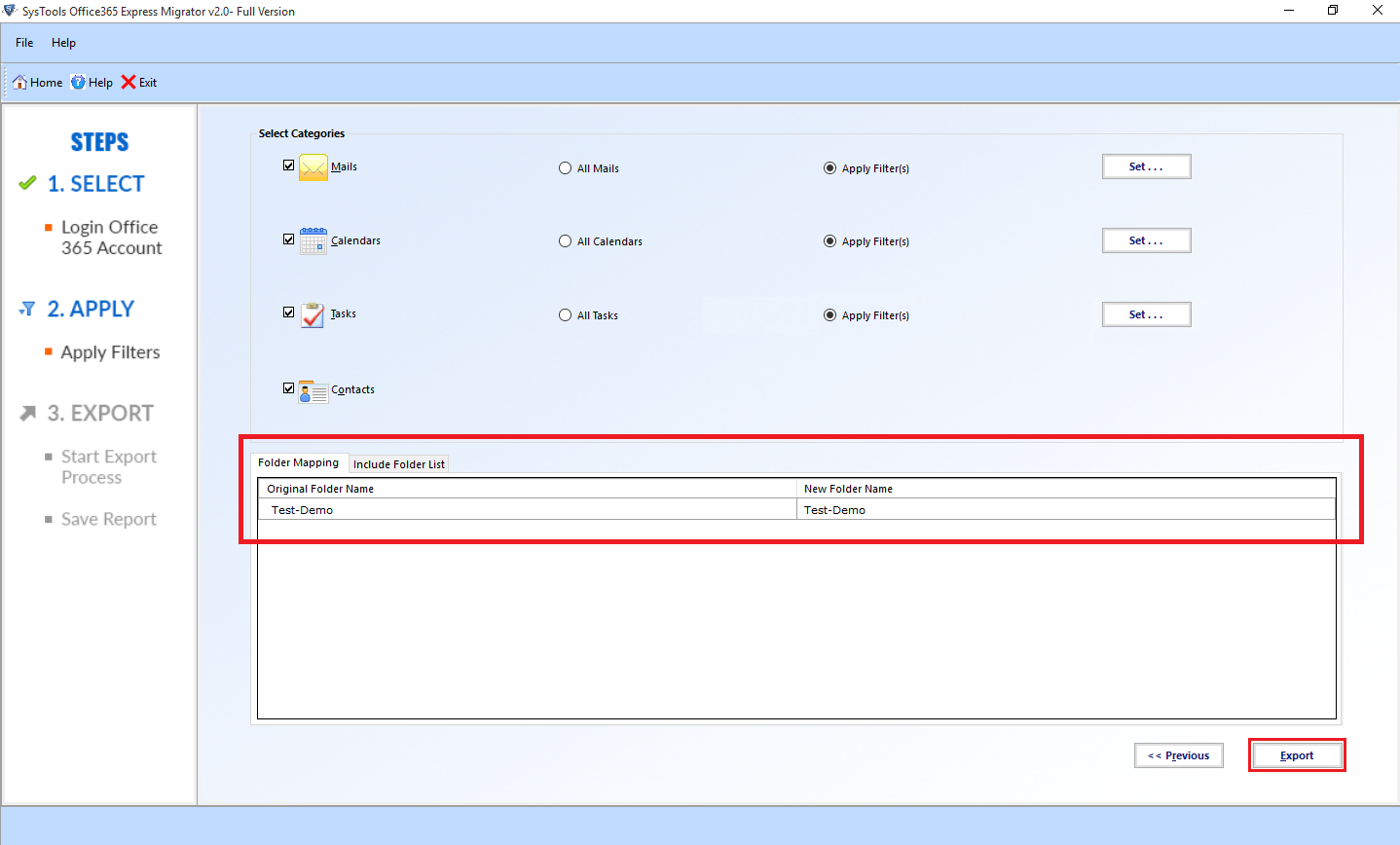Select the All Calendars radio button

click(565, 241)
